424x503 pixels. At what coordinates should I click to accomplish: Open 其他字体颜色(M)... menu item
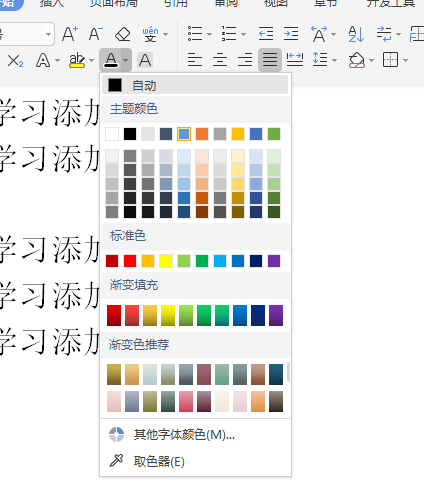pyautogui.click(x=195, y=435)
